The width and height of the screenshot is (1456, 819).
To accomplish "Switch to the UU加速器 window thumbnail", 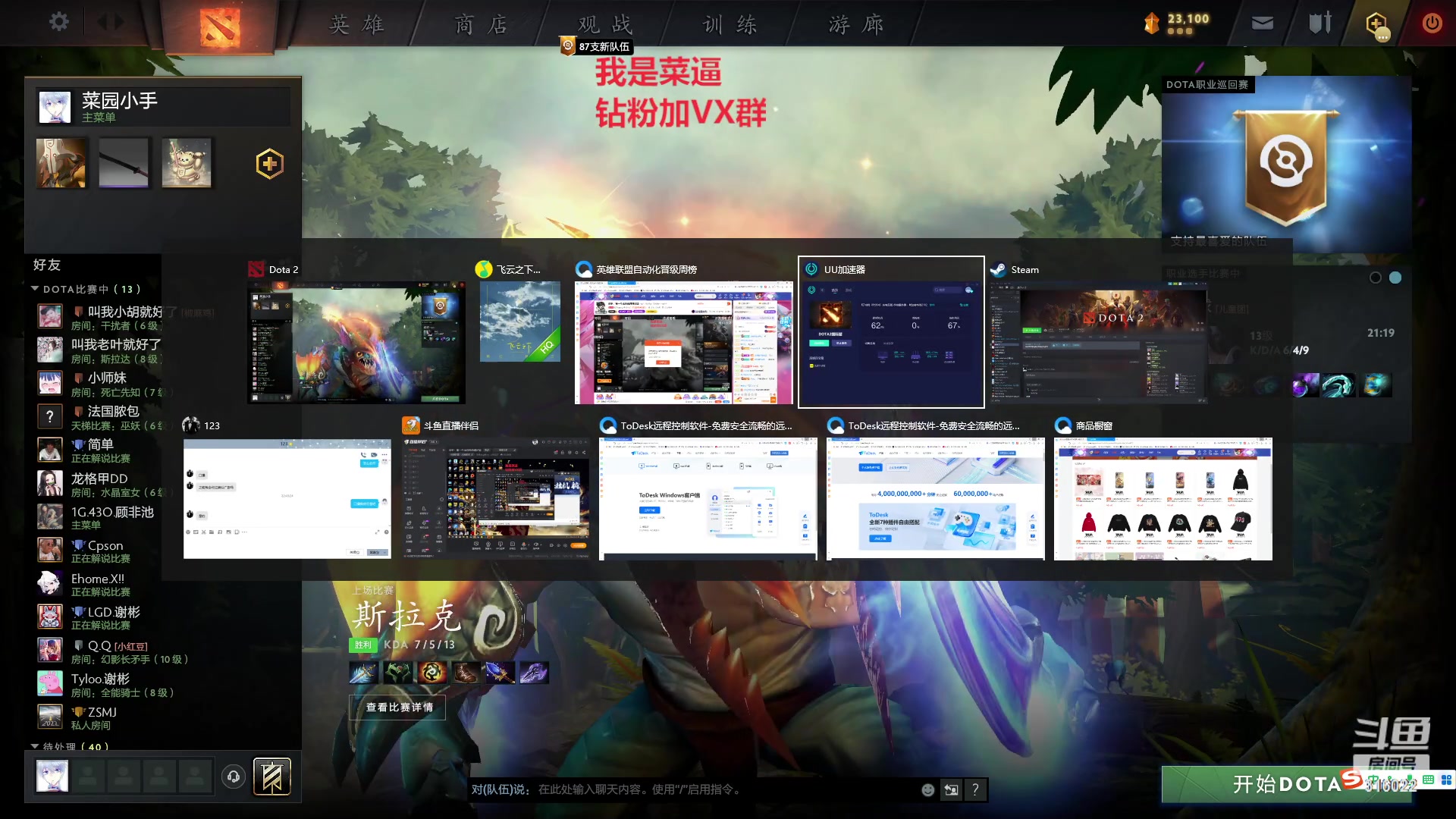I will point(891,342).
